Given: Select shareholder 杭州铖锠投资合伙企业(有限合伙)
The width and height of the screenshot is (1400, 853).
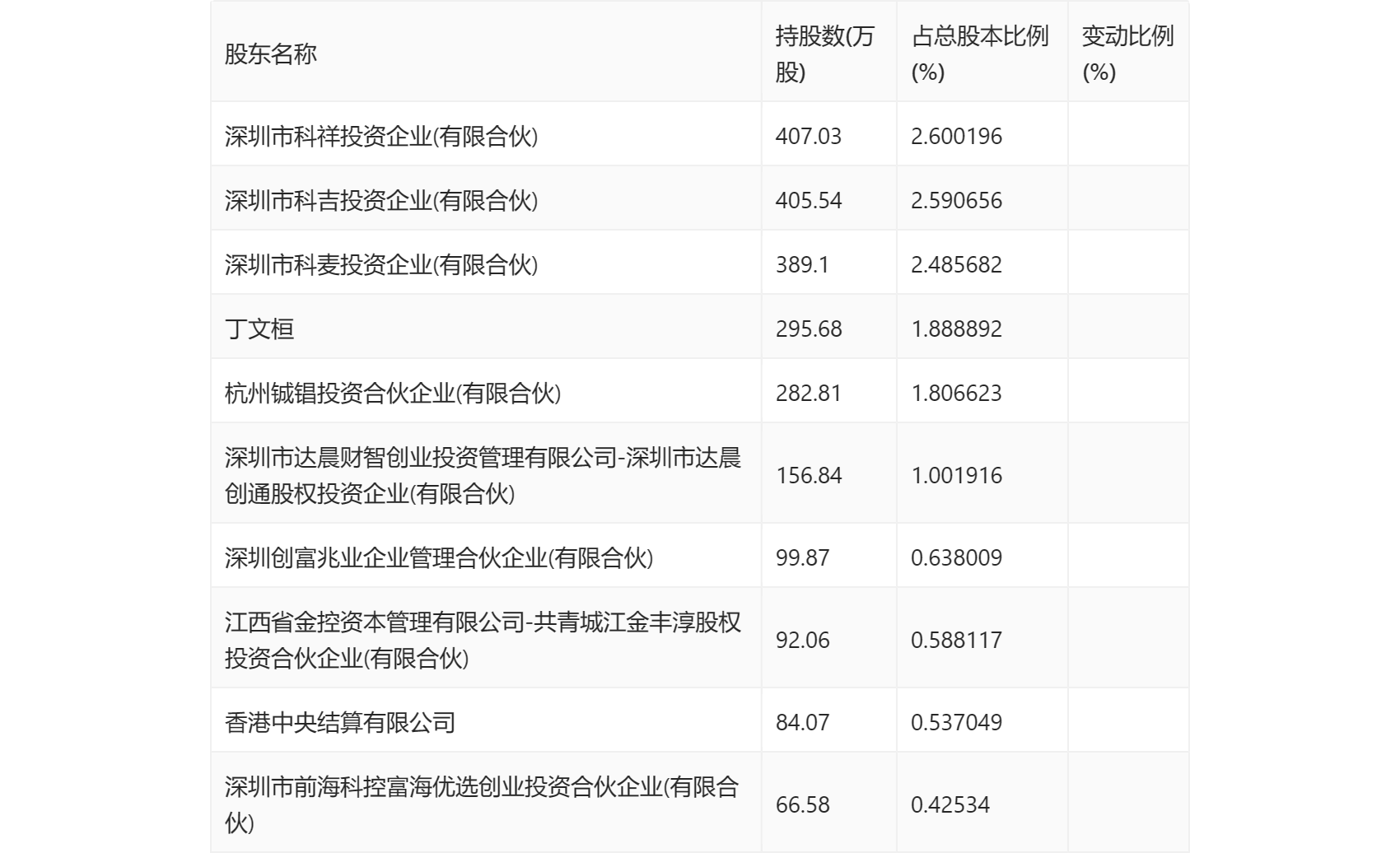Looking at the screenshot, I should pyautogui.click(x=393, y=393).
